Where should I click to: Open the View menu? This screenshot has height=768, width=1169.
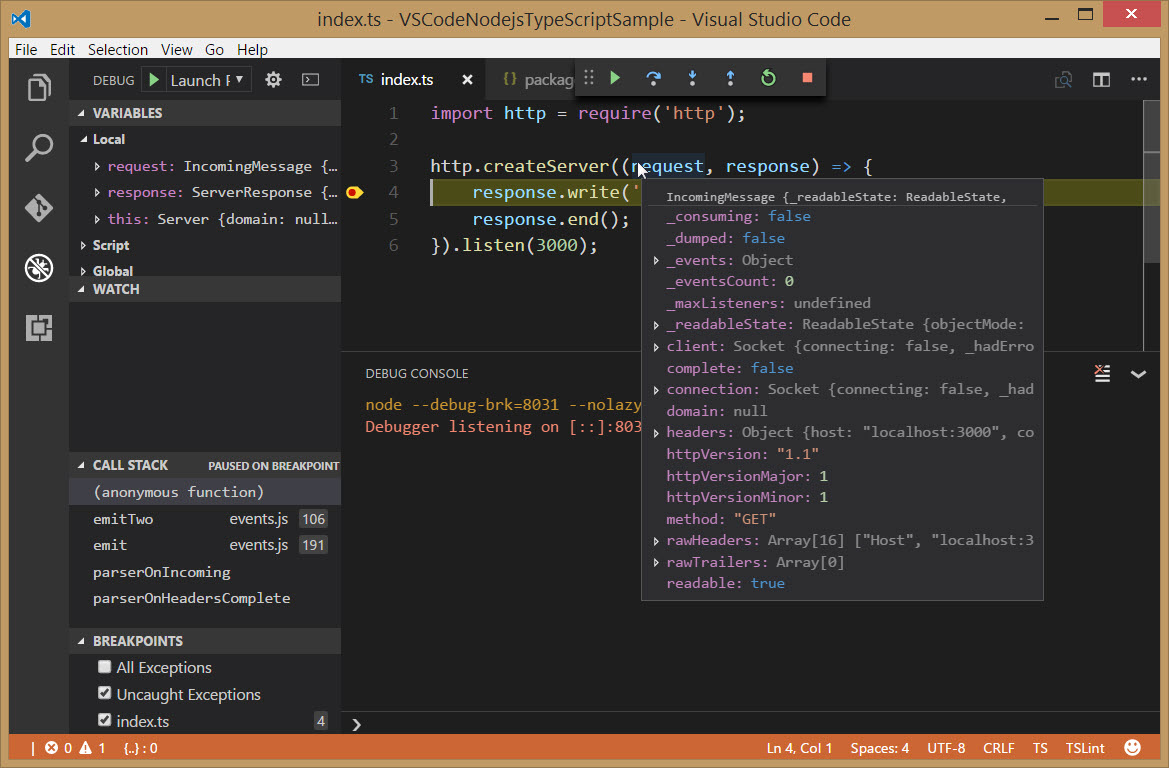tap(177, 49)
